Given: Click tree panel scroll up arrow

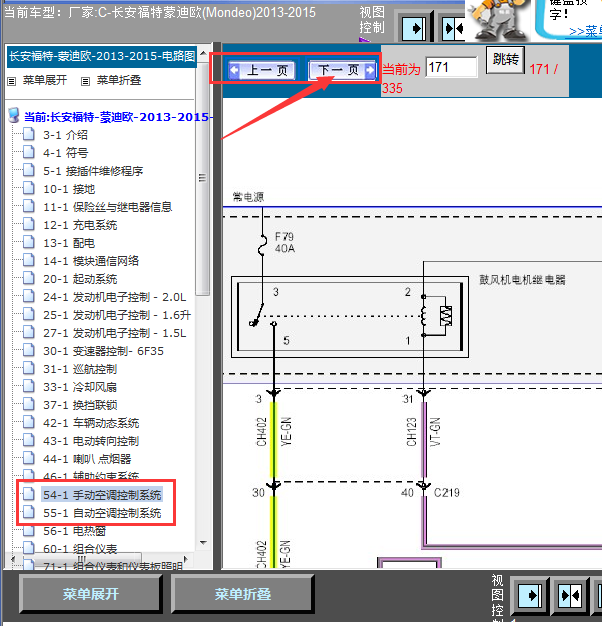Looking at the screenshot, I should [x=203, y=53].
